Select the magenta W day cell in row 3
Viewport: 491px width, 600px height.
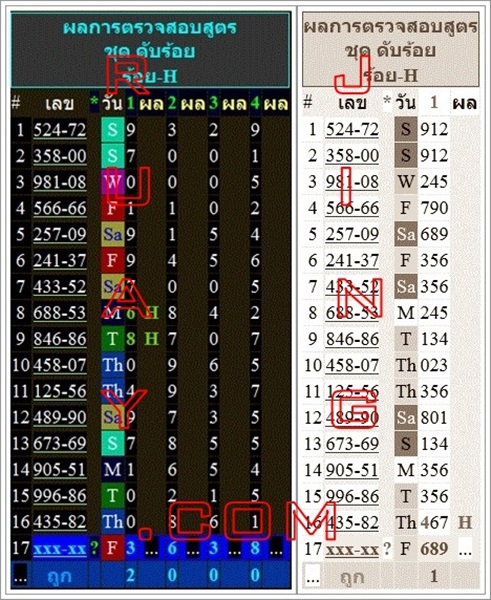point(113,183)
